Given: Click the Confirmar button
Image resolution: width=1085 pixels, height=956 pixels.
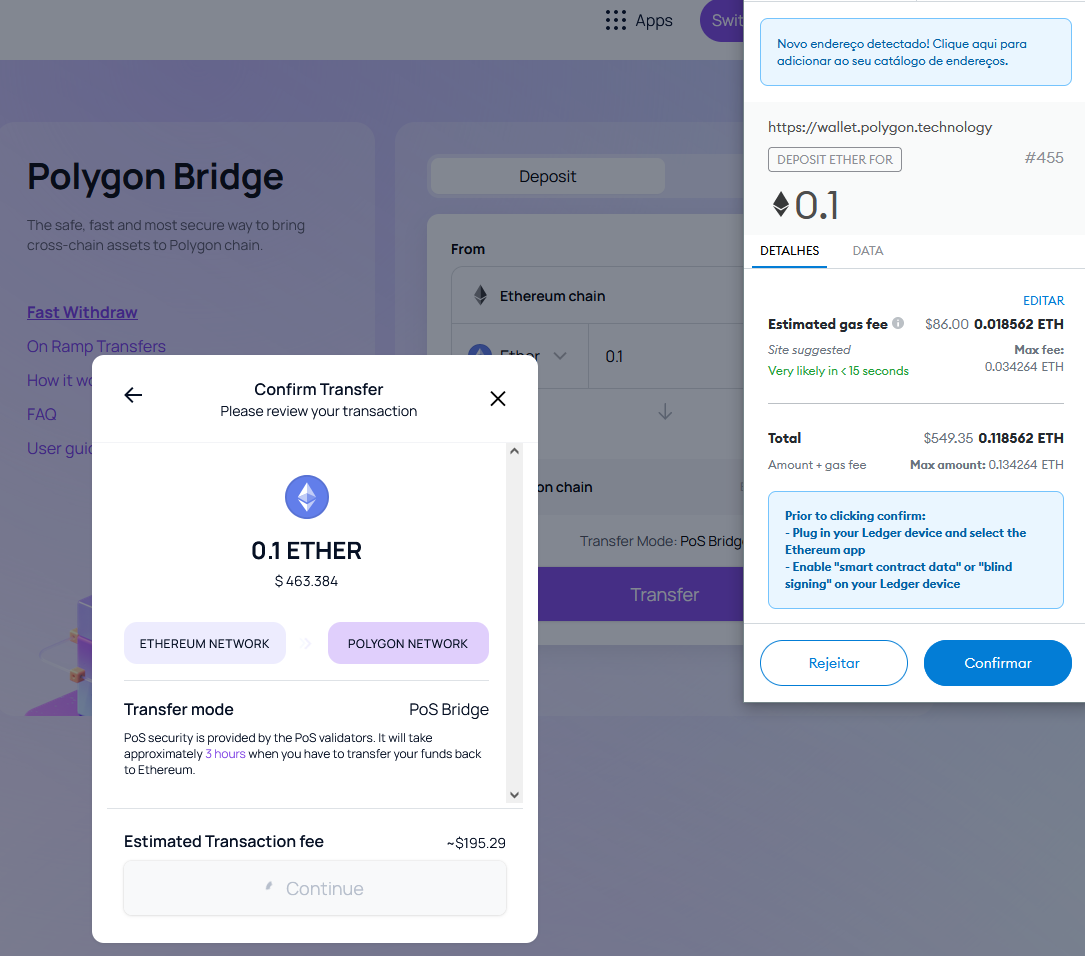Looking at the screenshot, I should (x=997, y=663).
